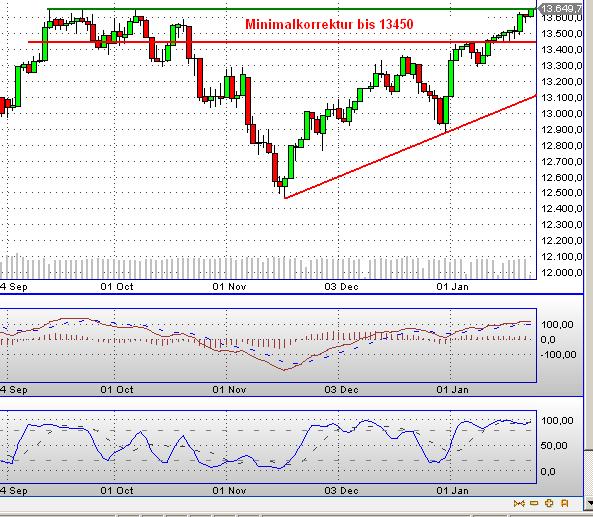Click '03 Dec' on the MACD panel axis

[x=342, y=390]
